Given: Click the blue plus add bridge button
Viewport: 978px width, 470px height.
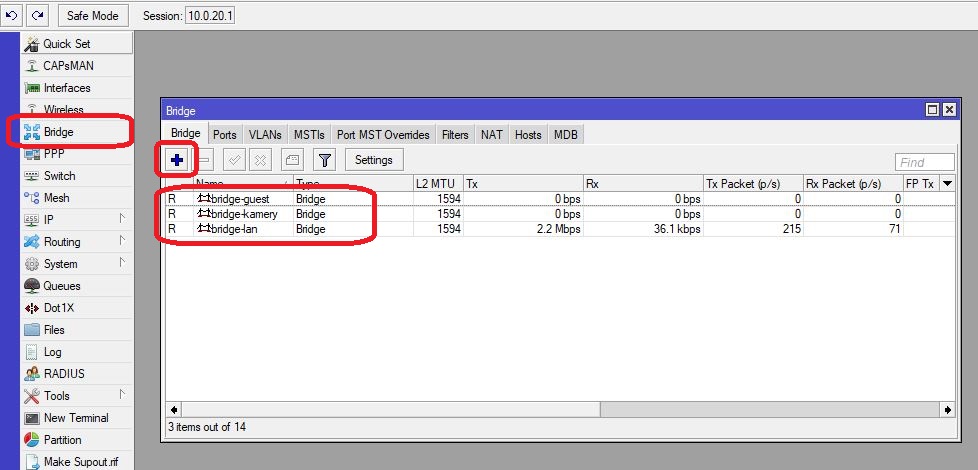Looking at the screenshot, I should pyautogui.click(x=177, y=160).
